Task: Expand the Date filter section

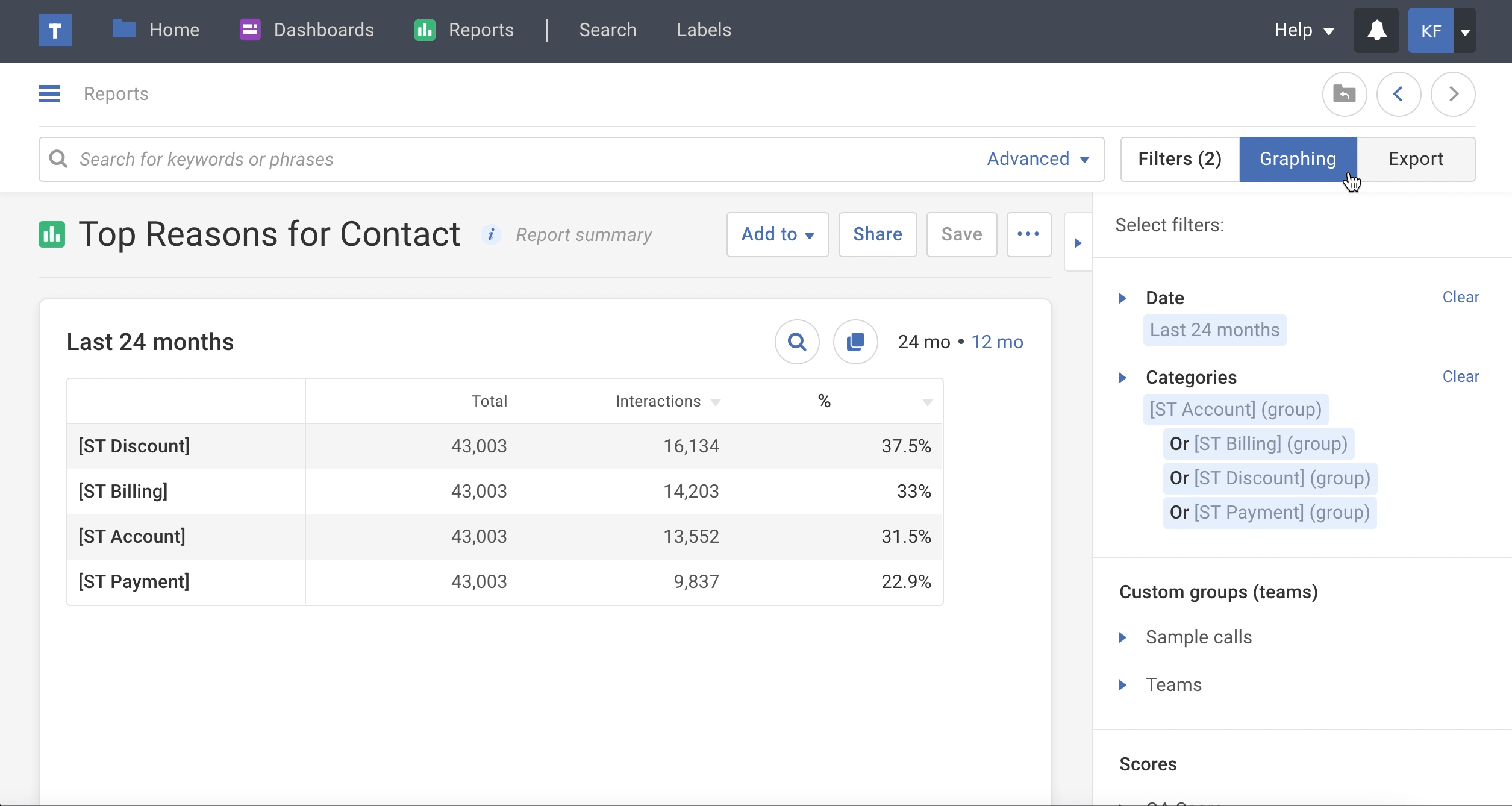Action: [x=1123, y=298]
